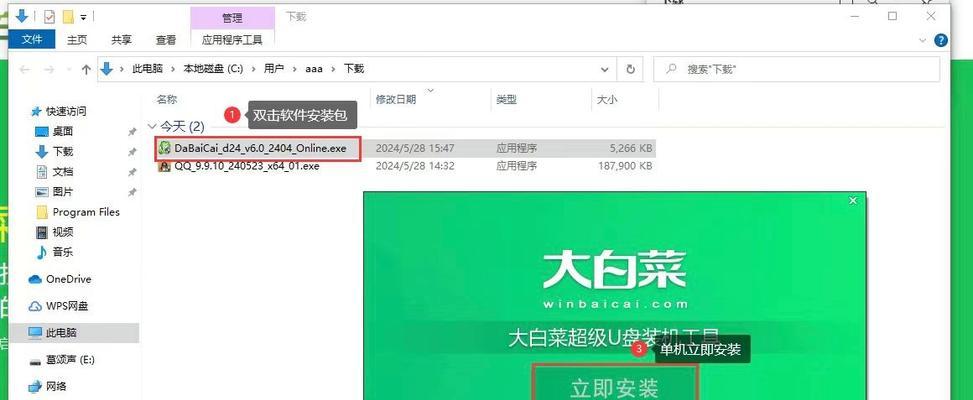The height and width of the screenshot is (400, 973).
Task: Go up one folder level with up arrow
Action: click(86, 69)
